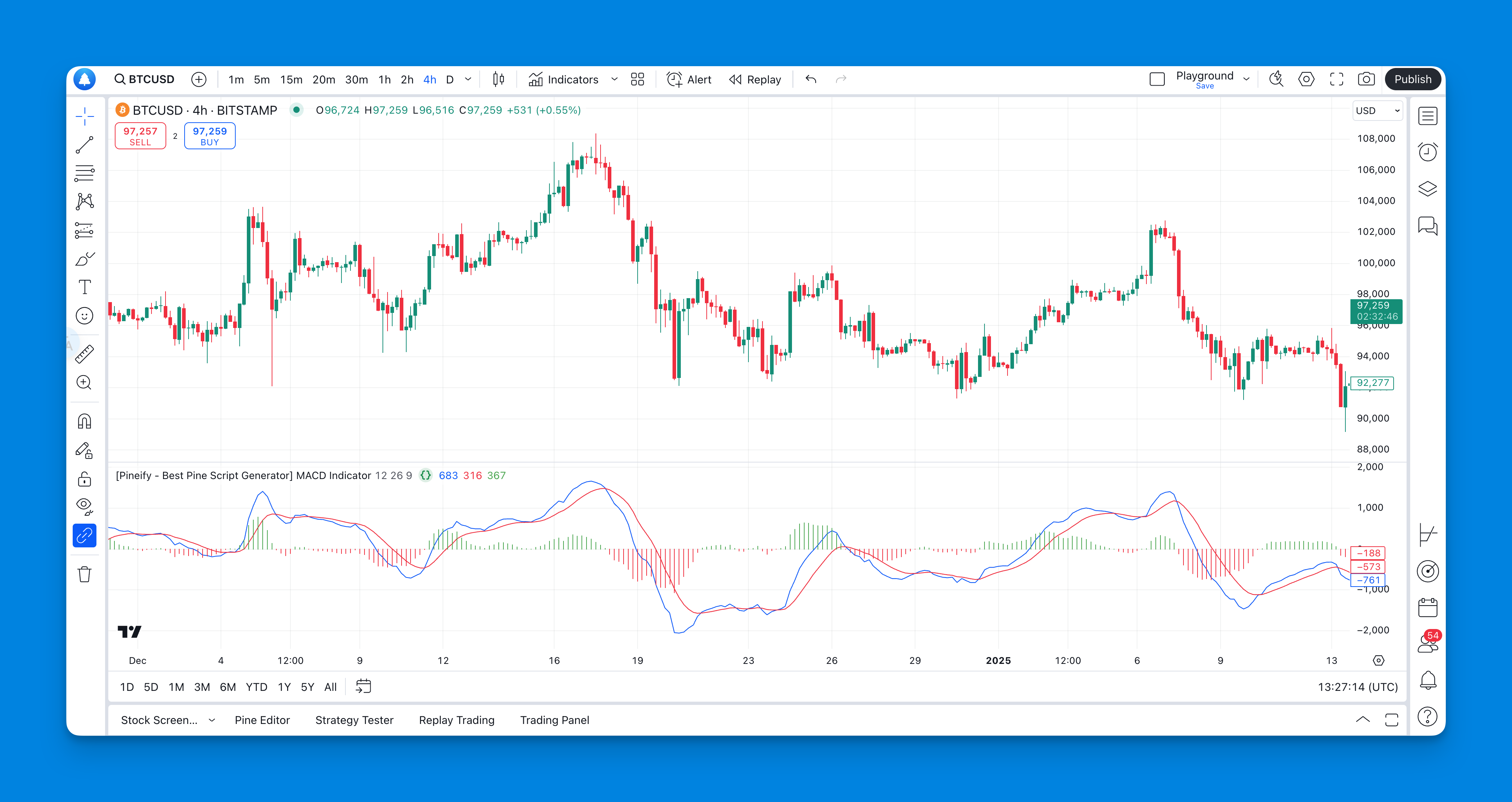Add symbol with the plus icon
Image resolution: width=1512 pixels, height=802 pixels.
(x=199, y=79)
